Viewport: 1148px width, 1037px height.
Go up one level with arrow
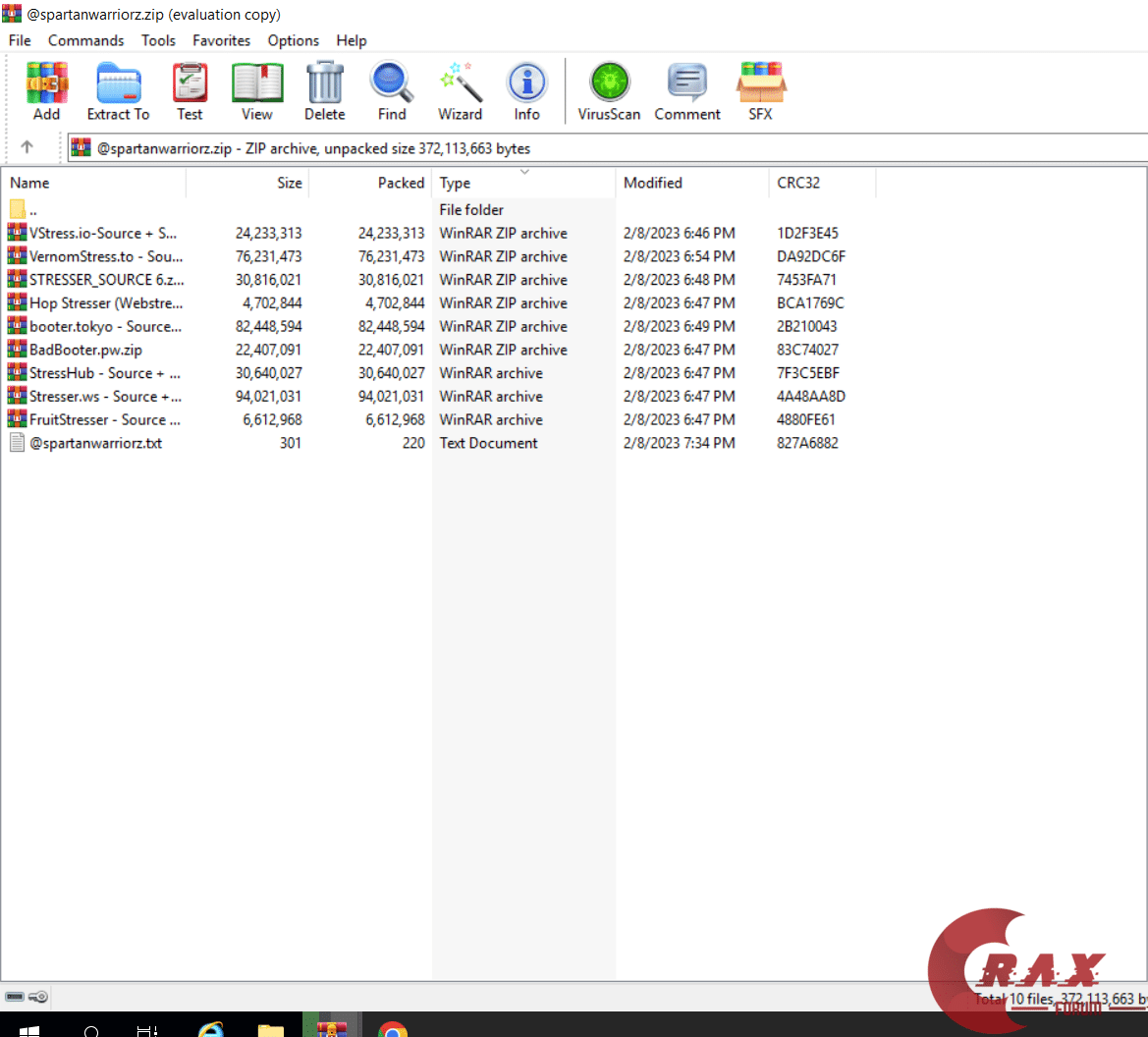27,147
